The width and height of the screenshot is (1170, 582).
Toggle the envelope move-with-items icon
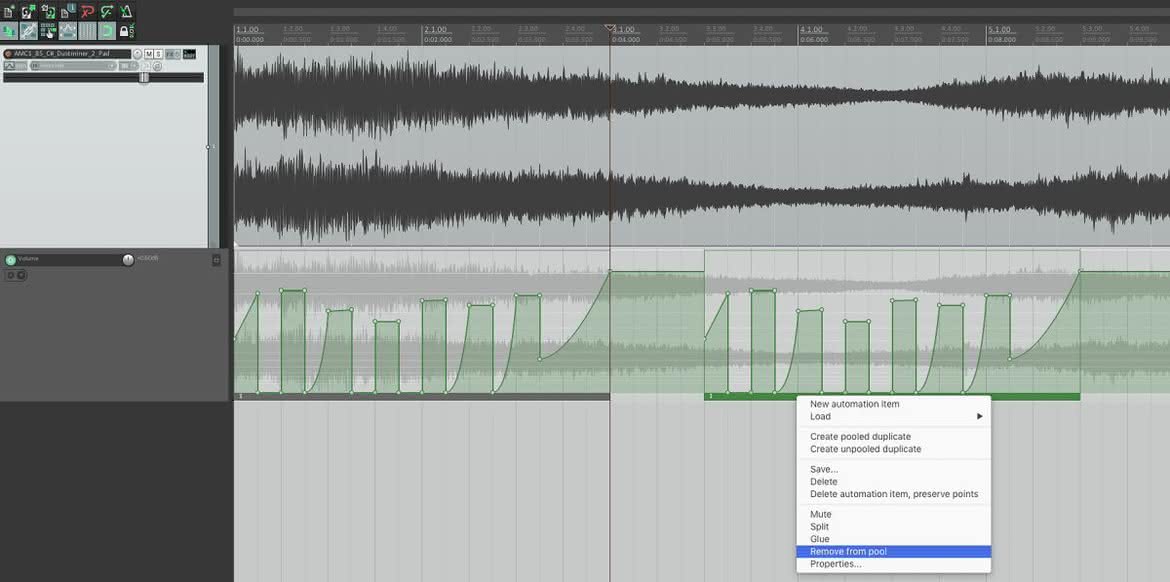(68, 31)
